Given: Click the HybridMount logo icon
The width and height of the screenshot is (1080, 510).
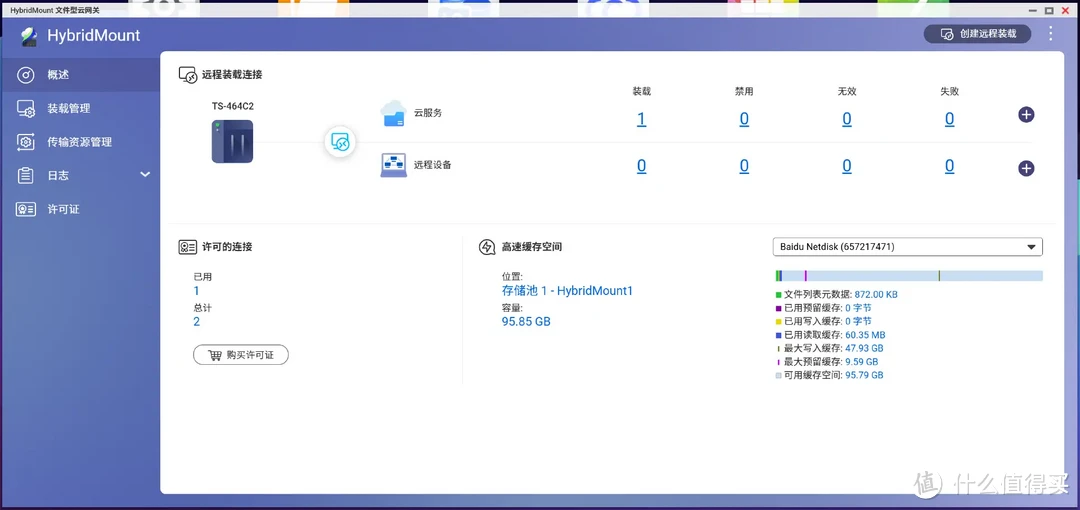Looking at the screenshot, I should tap(29, 36).
